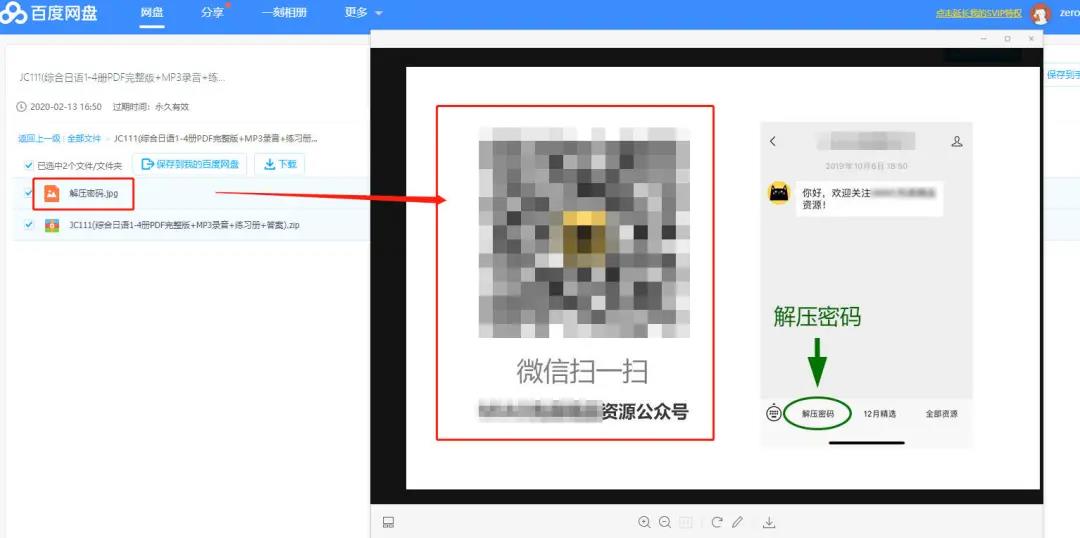The width and height of the screenshot is (1080, 538).
Task: Uncheck the 解压密码.jpg checkbox
Action: pos(28,193)
